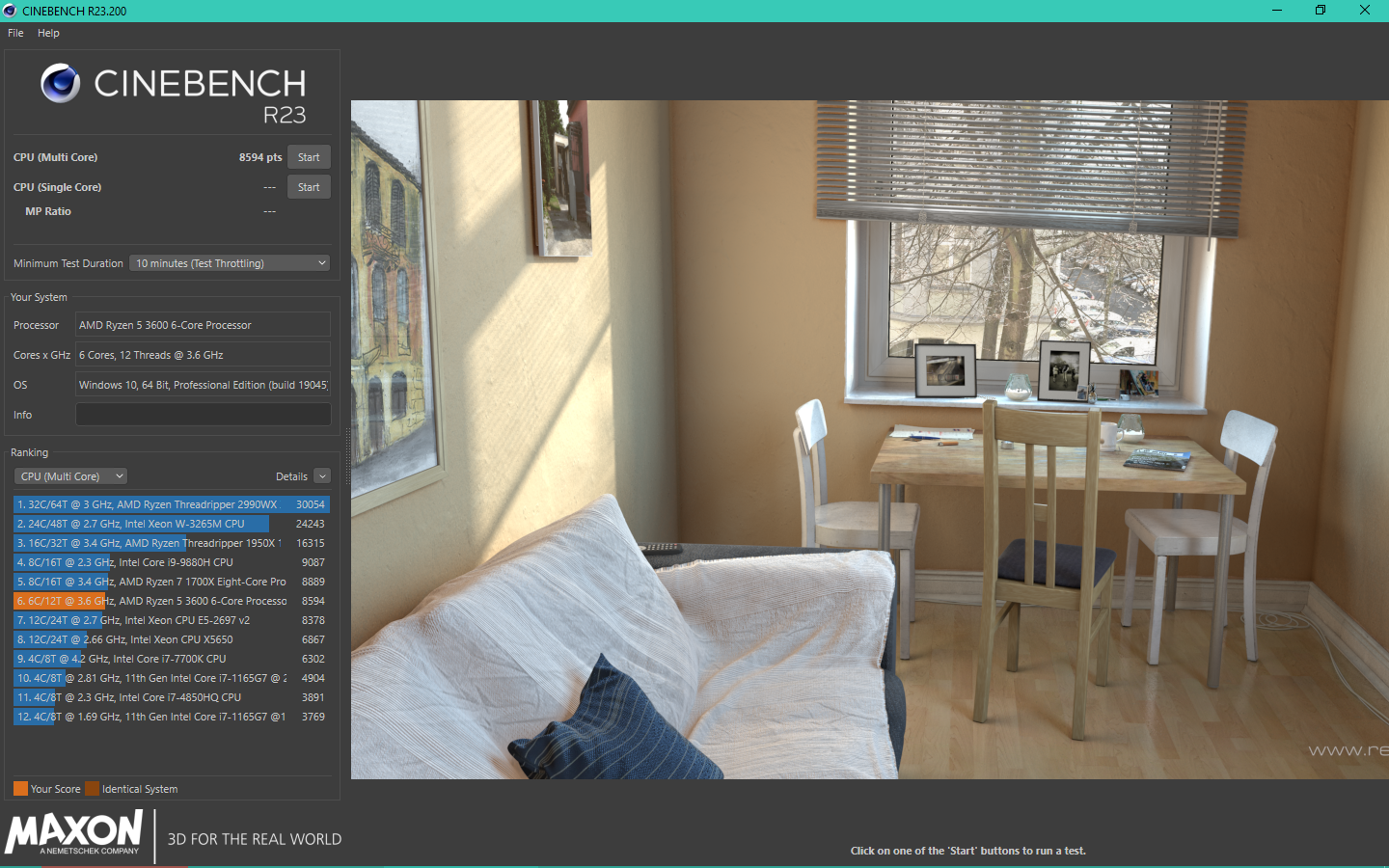Start the CPU (Single Core) test

click(309, 187)
